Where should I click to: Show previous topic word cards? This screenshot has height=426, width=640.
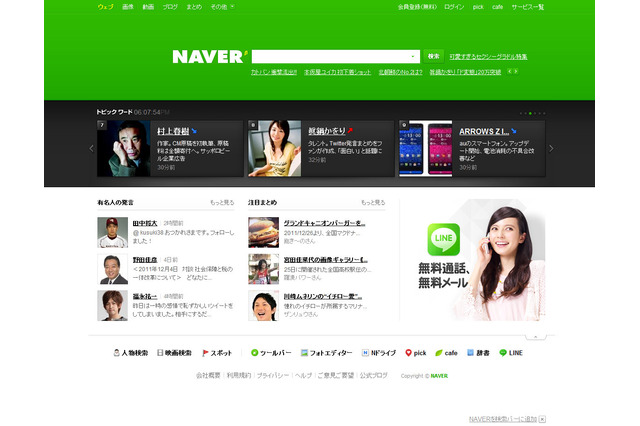[91, 149]
